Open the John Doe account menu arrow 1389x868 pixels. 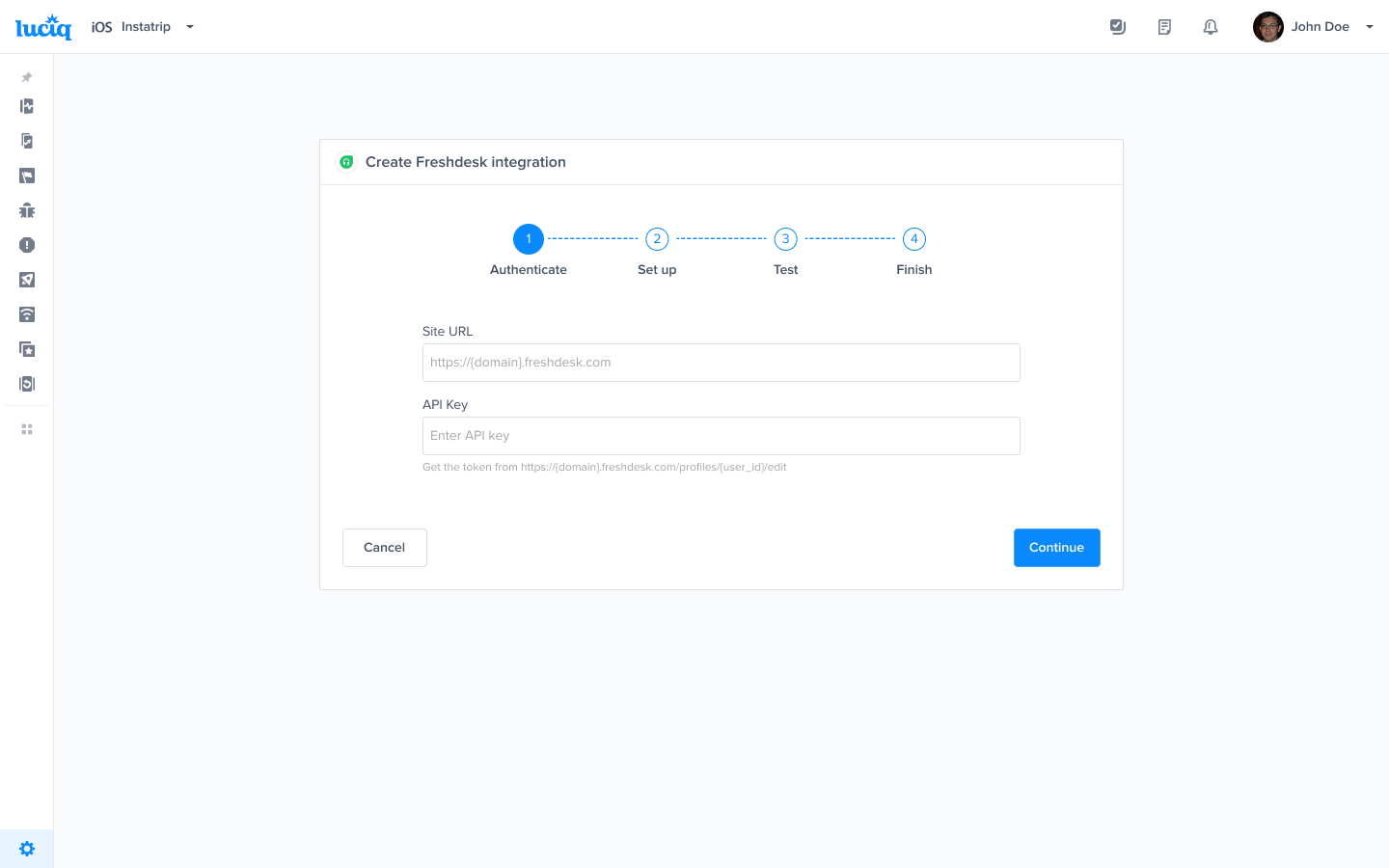coord(1370,27)
